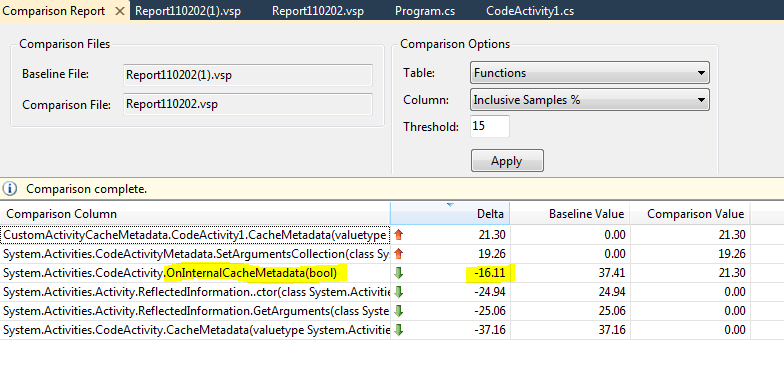
Task: Switch to the Report110202(1).vsp tab
Action: pos(188,11)
